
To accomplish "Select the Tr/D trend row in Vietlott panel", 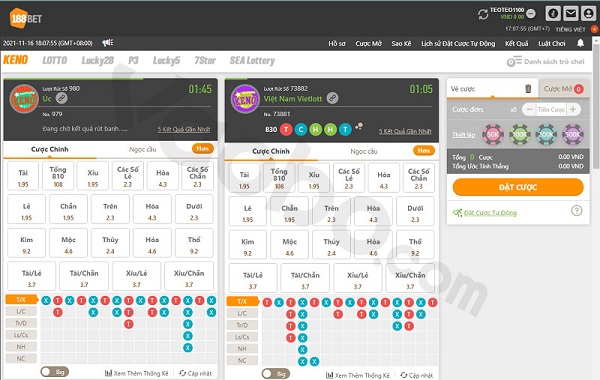I will 242,325.
